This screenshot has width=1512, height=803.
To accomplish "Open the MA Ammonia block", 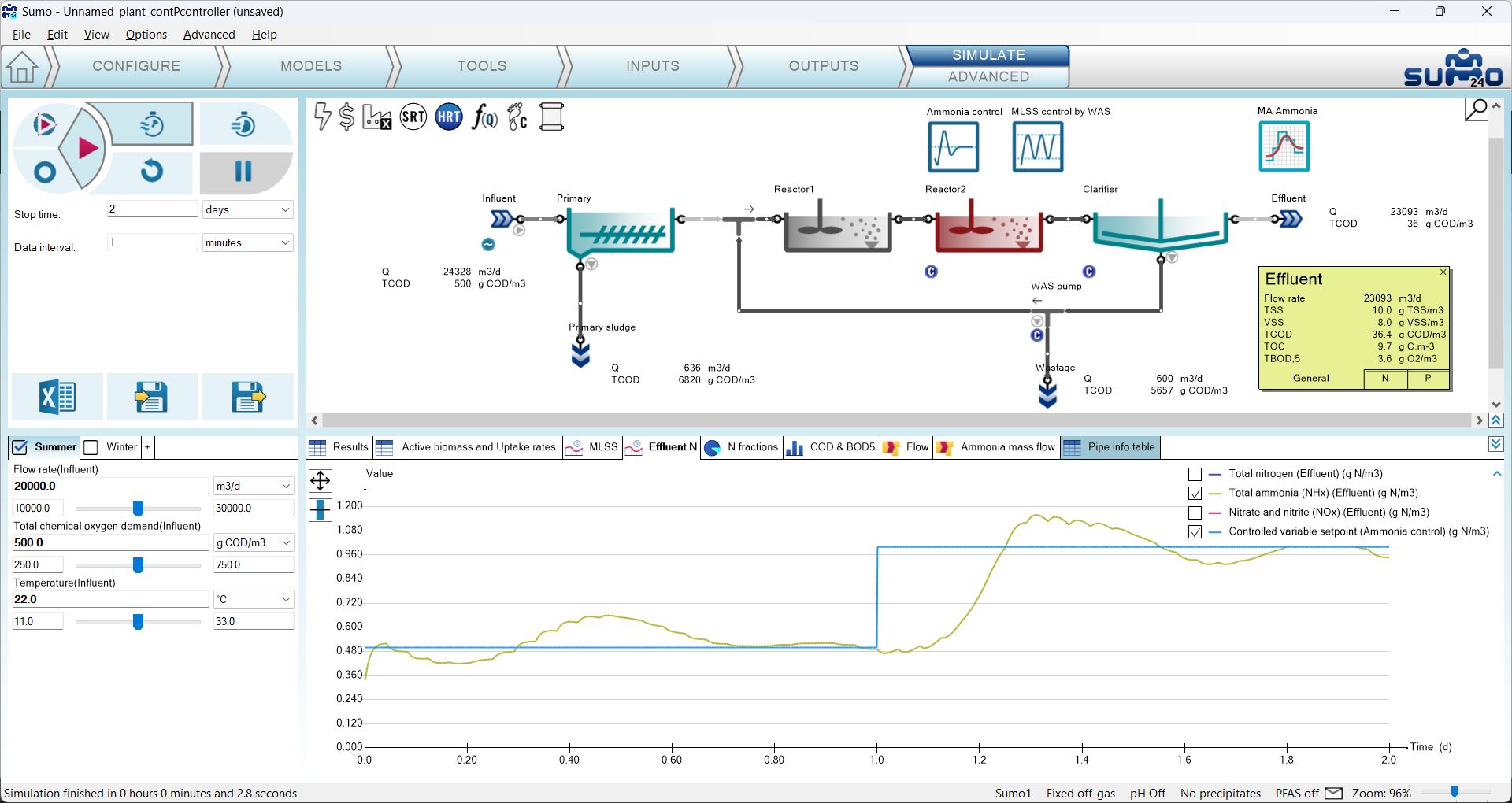I will click(1284, 147).
